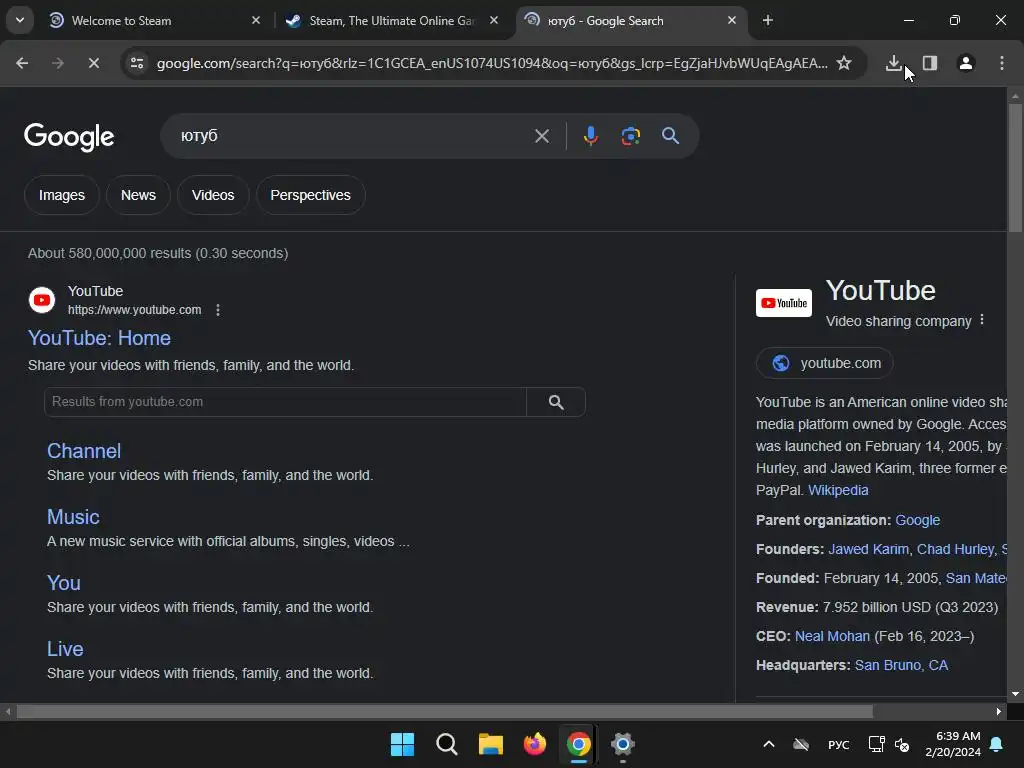The width and height of the screenshot is (1024, 768).
Task: Filter results by Videos
Action: [213, 195]
